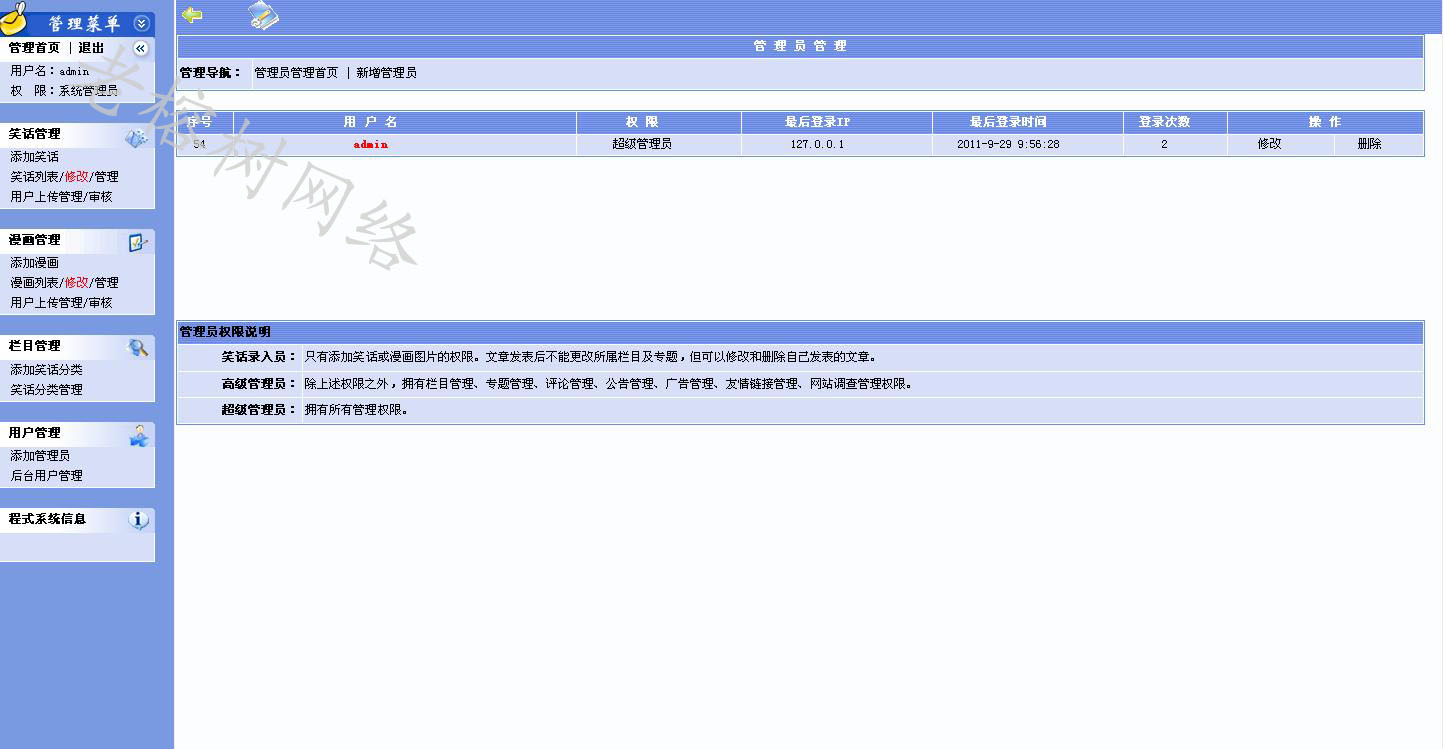Screen dimensions: 1444x749
Task: Click the 程式系统信息 info icon
Action: (x=139, y=520)
